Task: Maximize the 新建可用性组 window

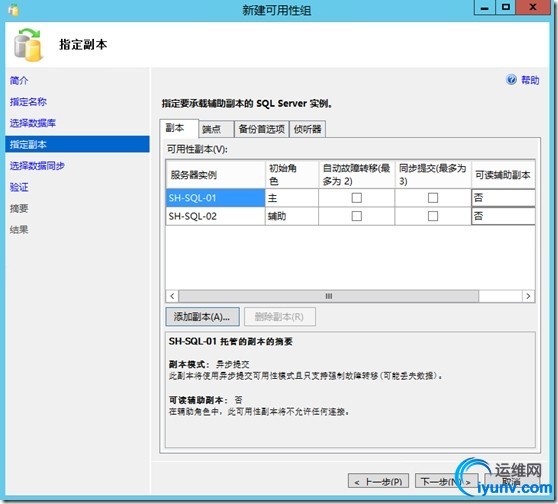Action: 505,7
